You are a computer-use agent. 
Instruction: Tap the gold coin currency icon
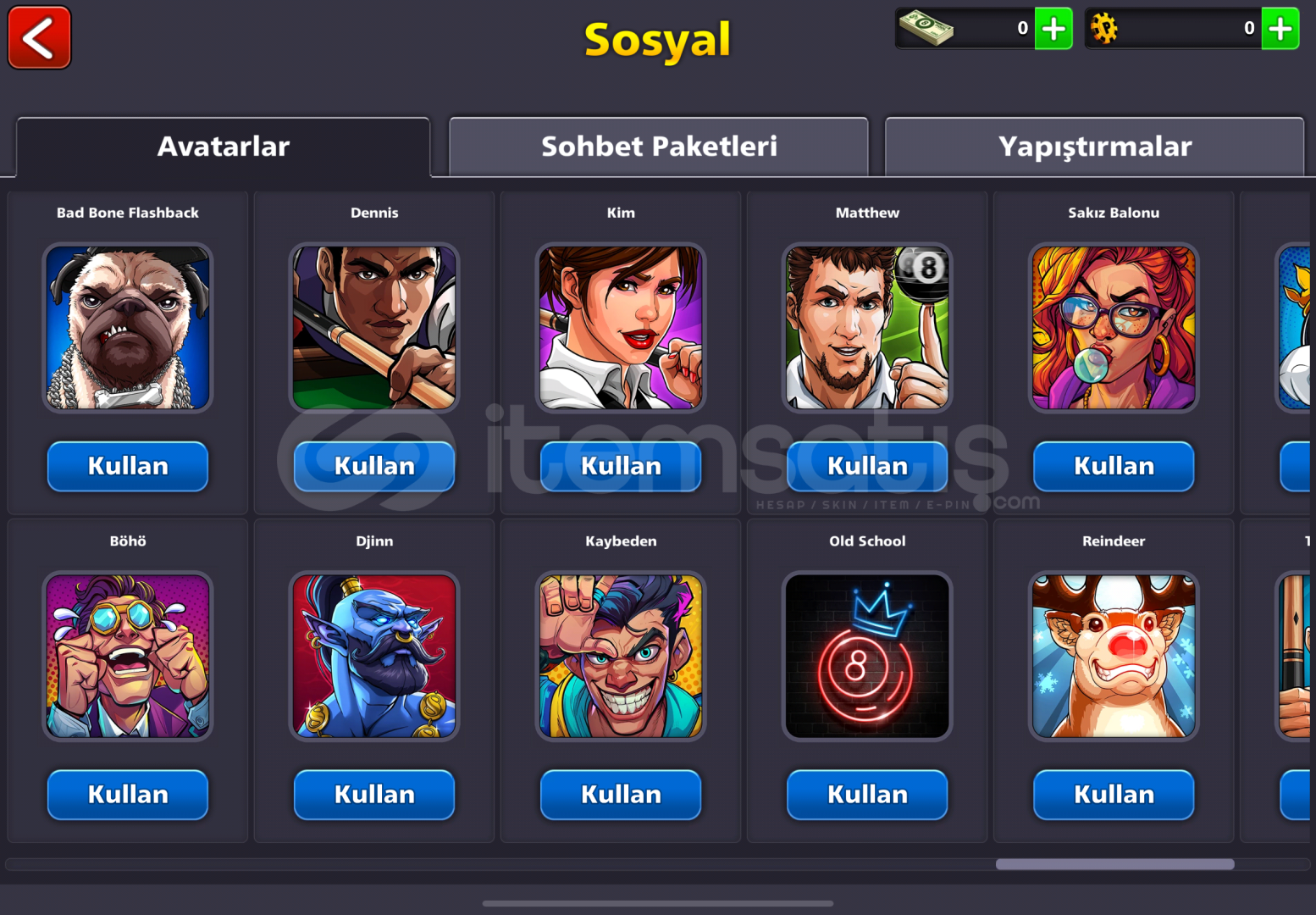point(1104,29)
